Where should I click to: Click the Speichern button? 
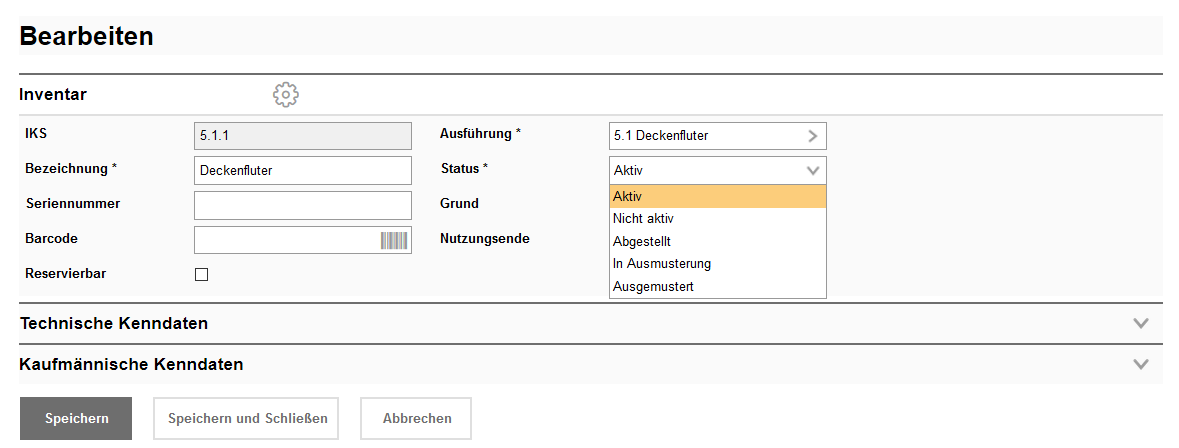76,419
